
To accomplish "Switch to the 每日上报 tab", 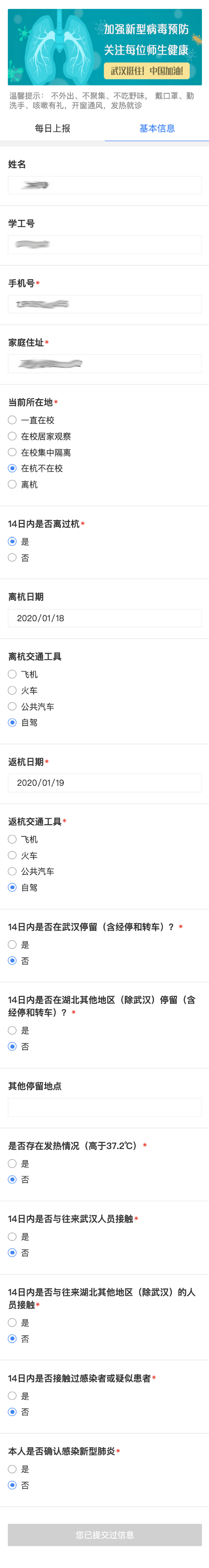I will click(52, 128).
